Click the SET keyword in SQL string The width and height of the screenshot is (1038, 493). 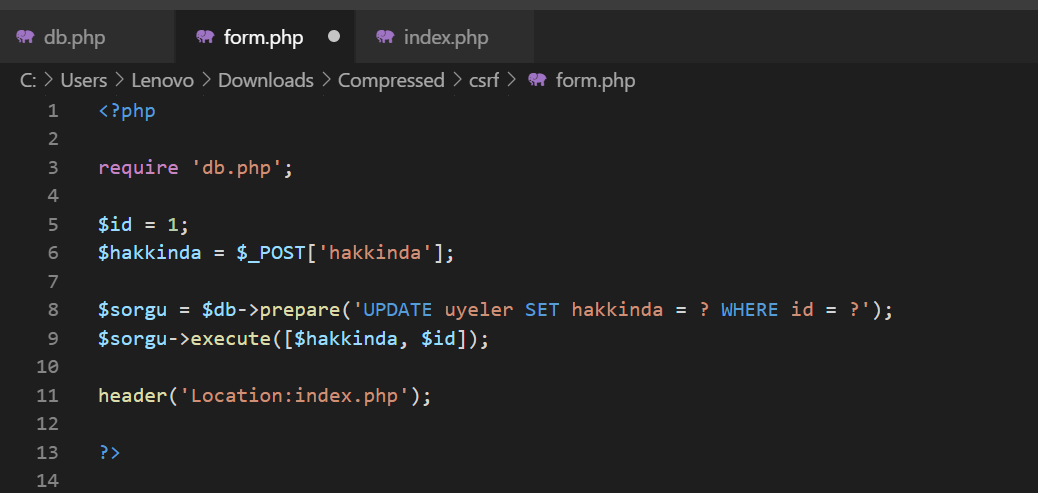[x=542, y=310]
